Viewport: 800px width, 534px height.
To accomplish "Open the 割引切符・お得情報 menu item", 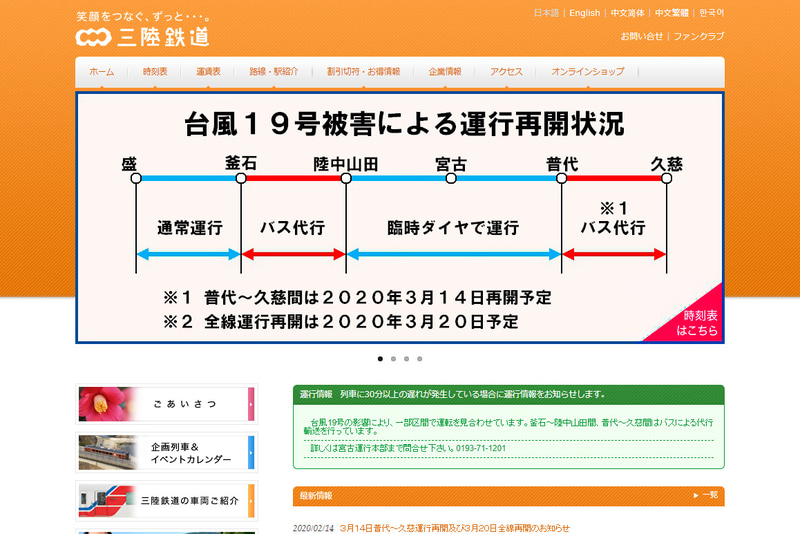I will click(x=363, y=72).
